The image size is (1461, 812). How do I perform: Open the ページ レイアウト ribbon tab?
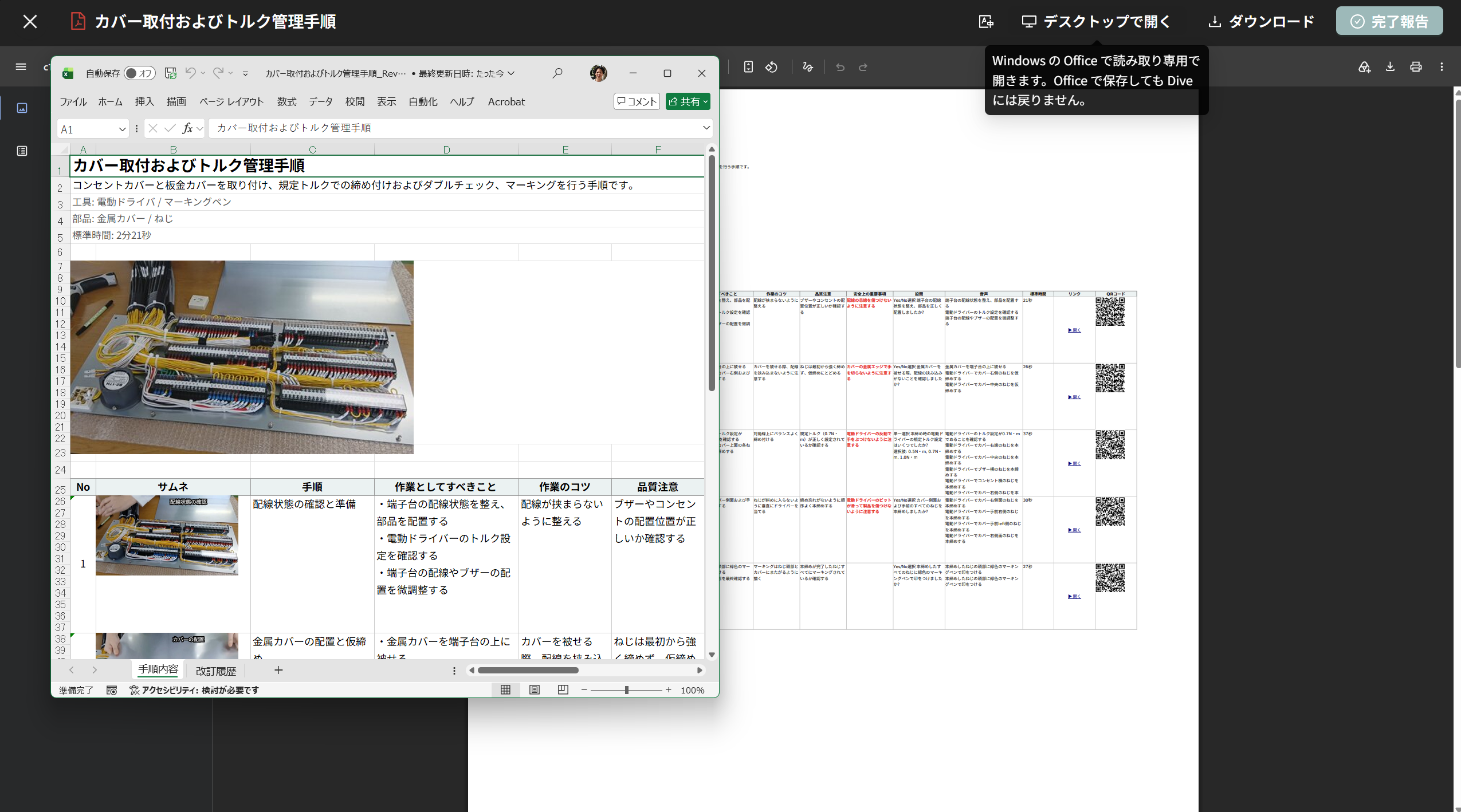point(231,101)
